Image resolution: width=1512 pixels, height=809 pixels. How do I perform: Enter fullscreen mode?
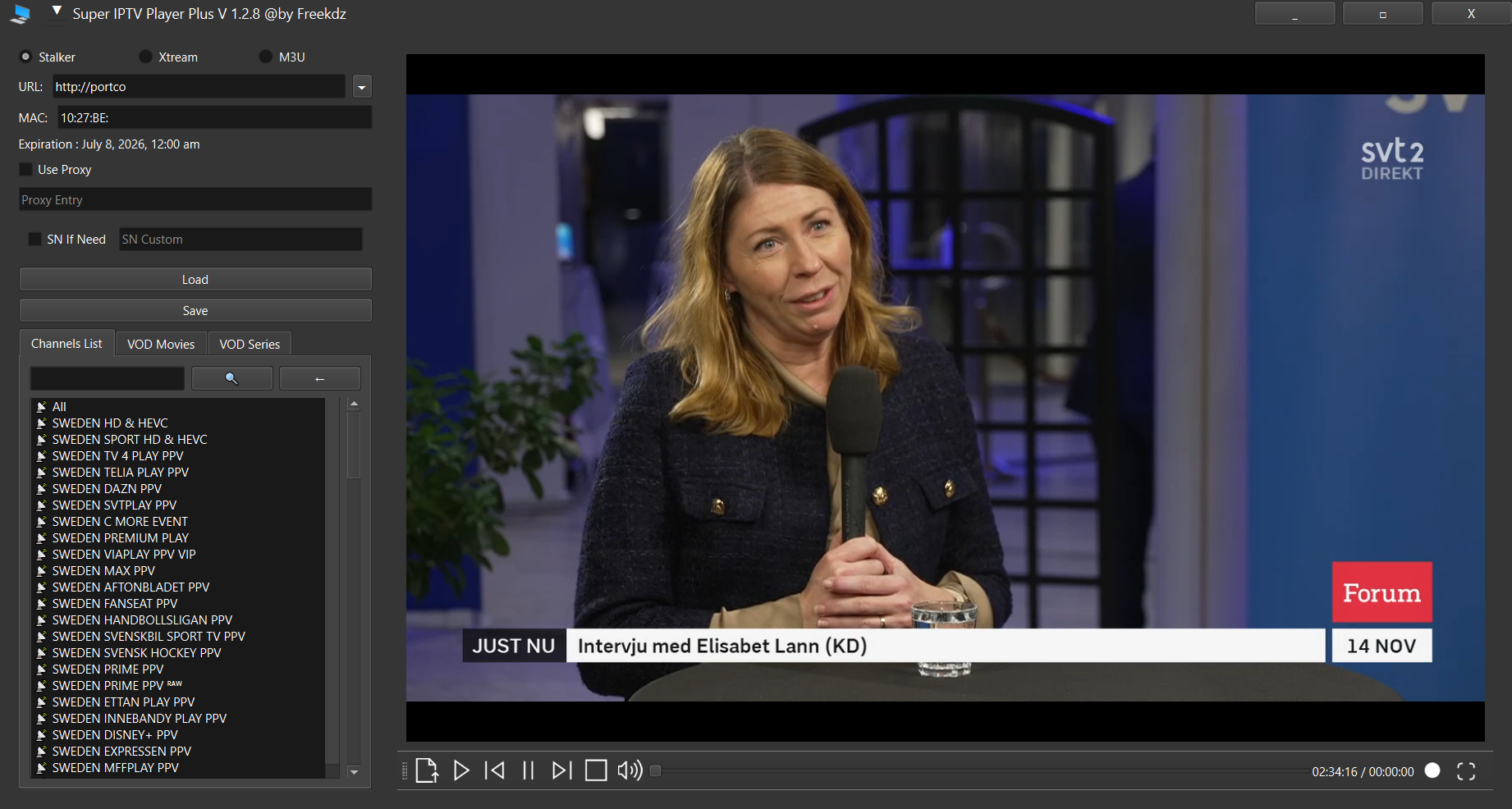[x=1466, y=771]
